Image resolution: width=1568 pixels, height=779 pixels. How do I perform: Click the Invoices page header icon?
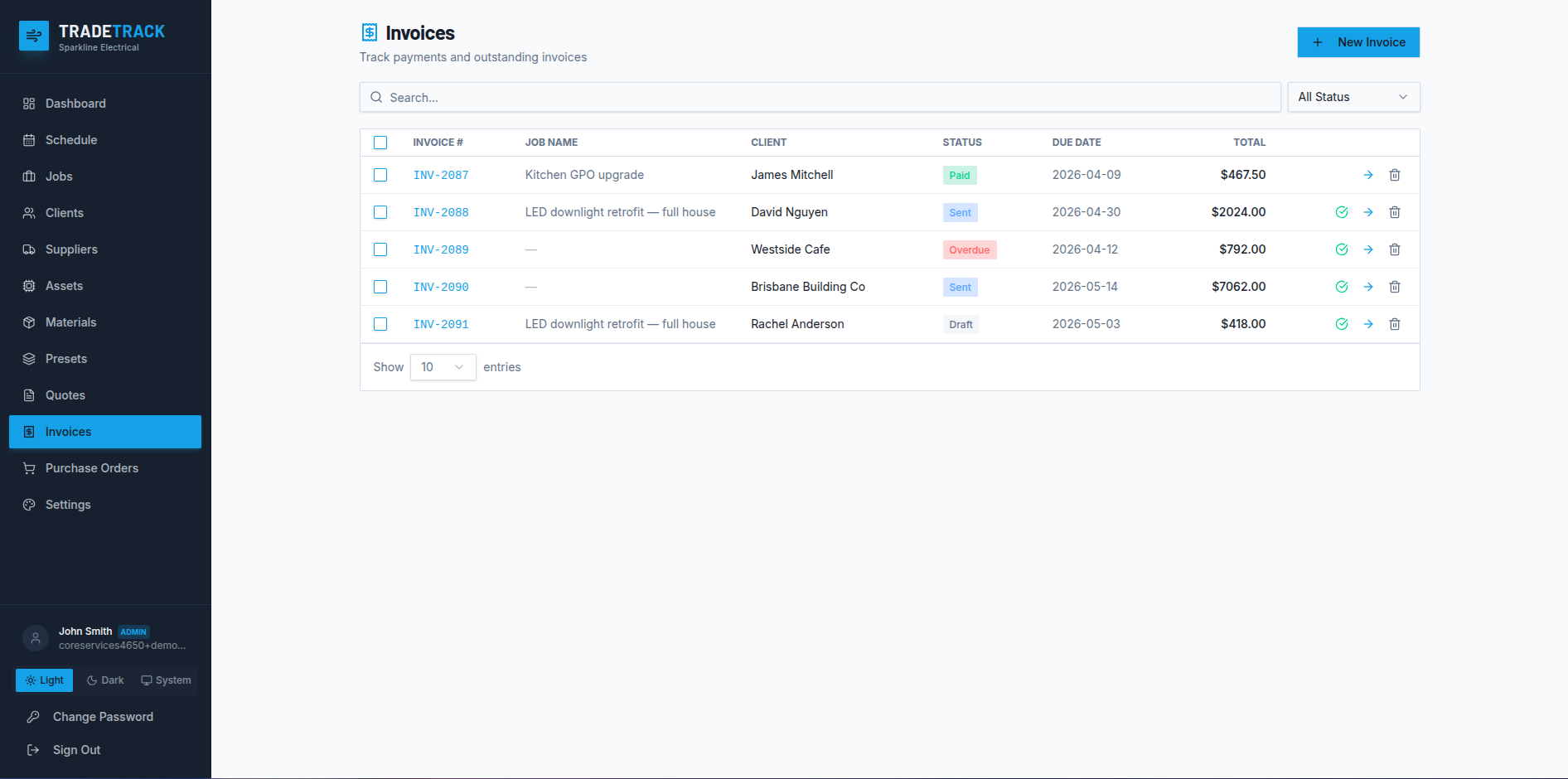370,32
